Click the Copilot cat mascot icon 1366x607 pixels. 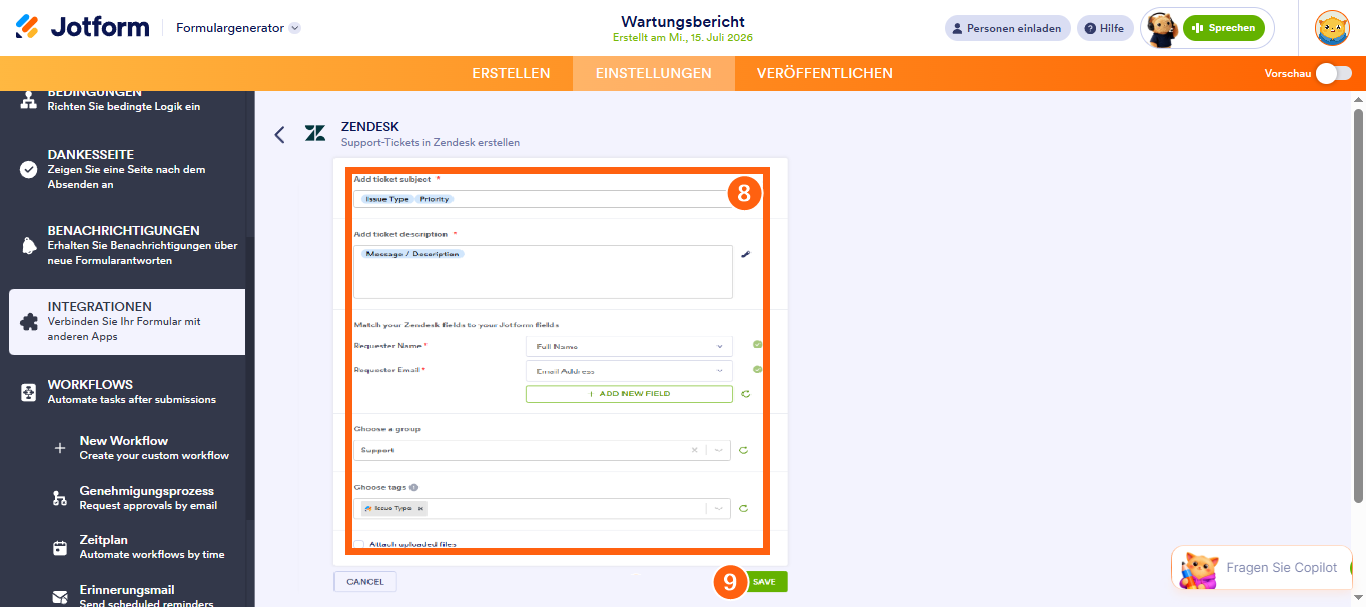[1198, 569]
